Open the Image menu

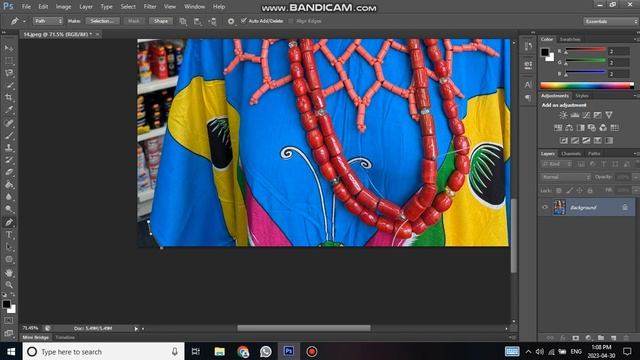(x=63, y=7)
